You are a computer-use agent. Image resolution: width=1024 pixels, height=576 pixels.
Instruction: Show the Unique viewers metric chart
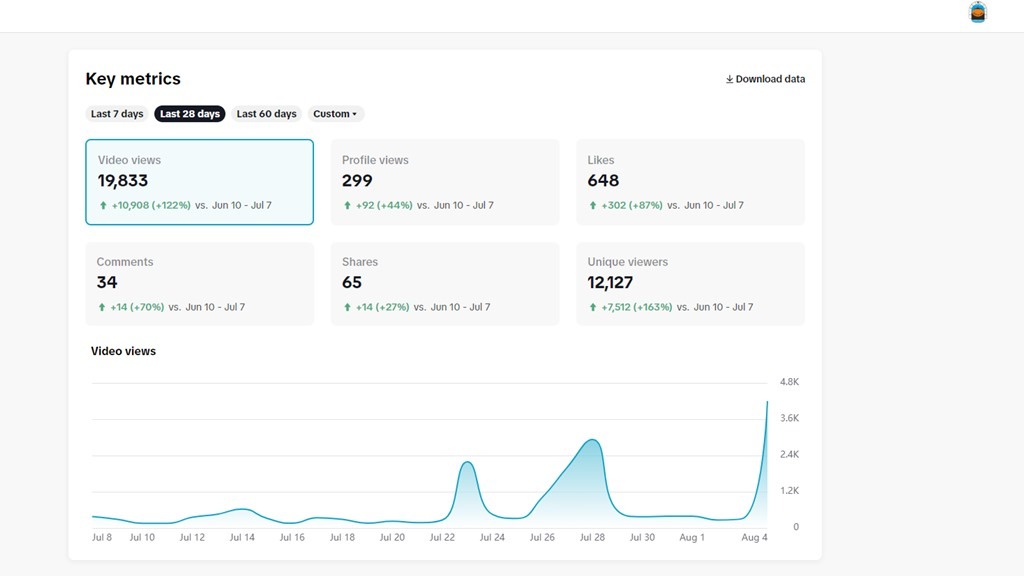(690, 284)
